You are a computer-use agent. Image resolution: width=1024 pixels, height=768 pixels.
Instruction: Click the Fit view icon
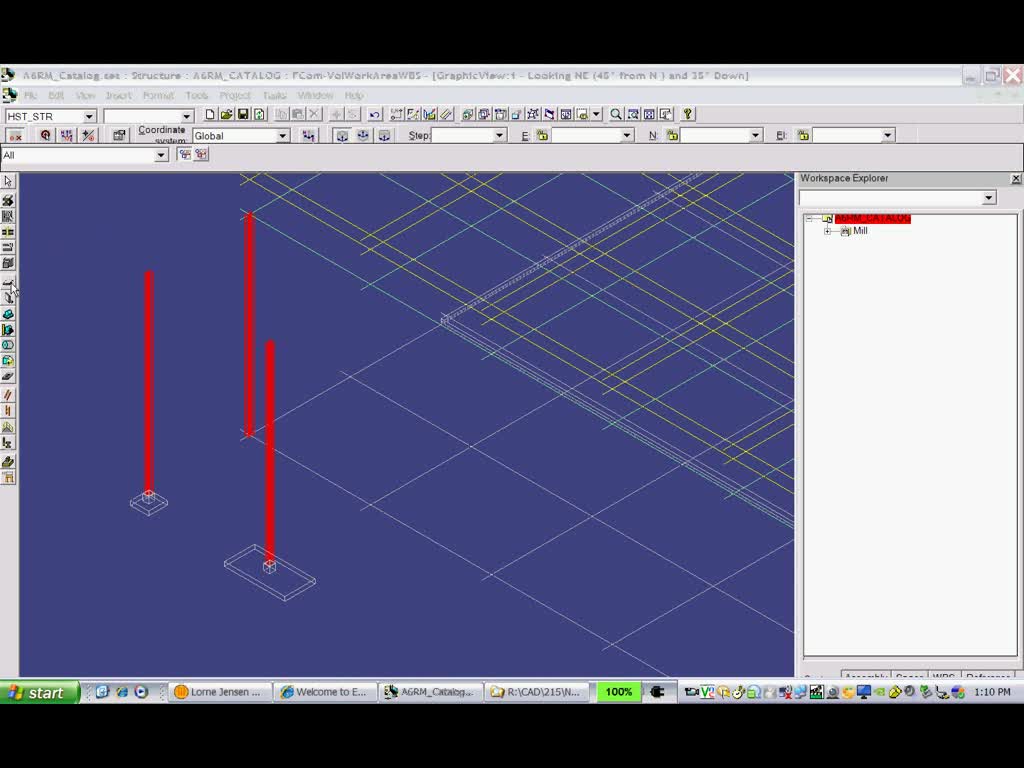coord(649,114)
